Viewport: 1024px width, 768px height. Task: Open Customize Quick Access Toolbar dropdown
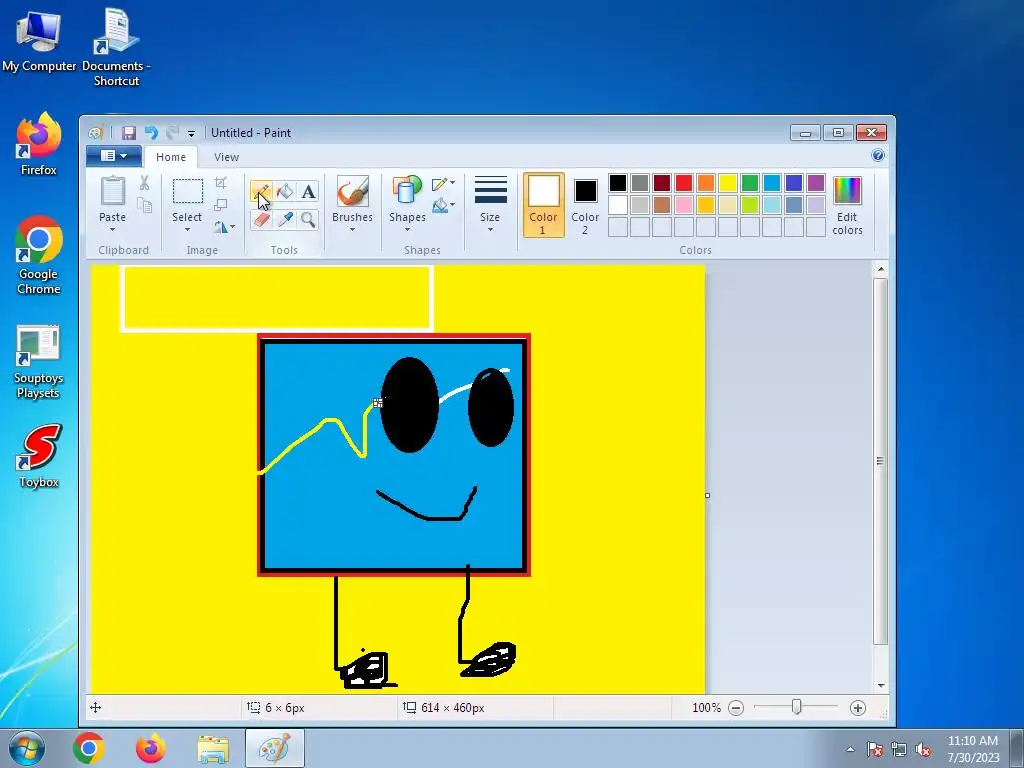pyautogui.click(x=191, y=133)
